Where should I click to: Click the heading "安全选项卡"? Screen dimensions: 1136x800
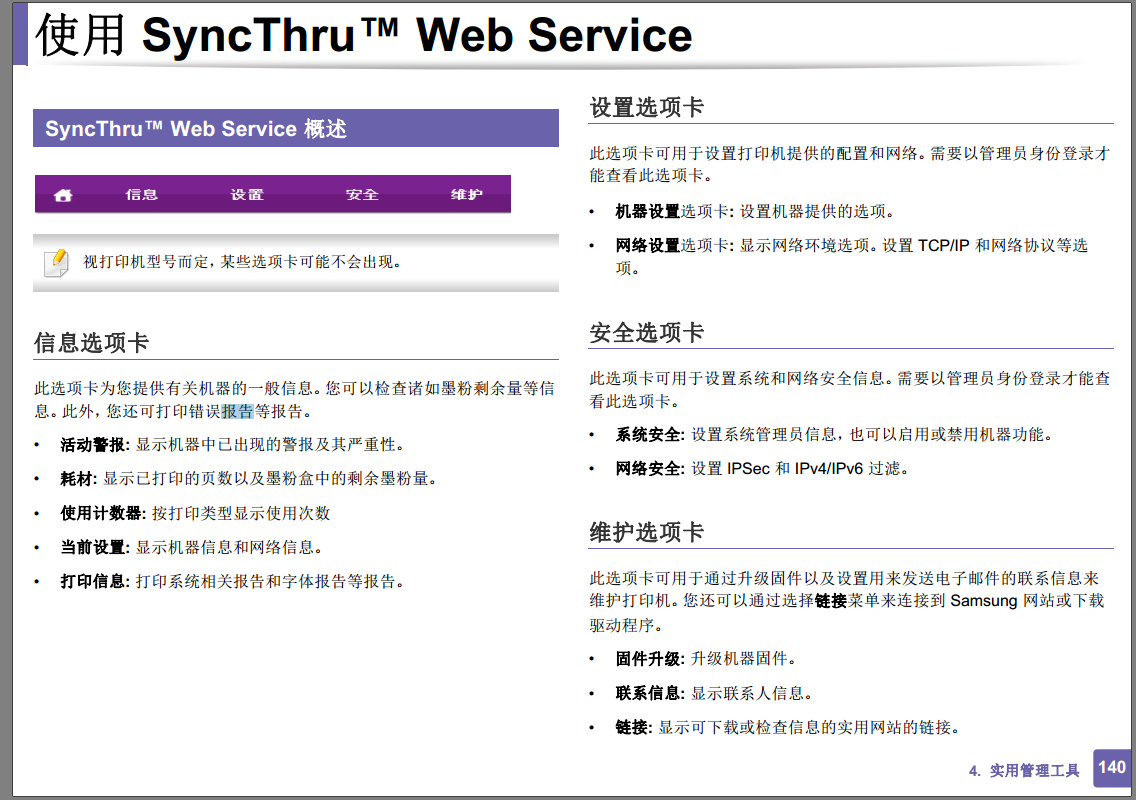coord(646,333)
